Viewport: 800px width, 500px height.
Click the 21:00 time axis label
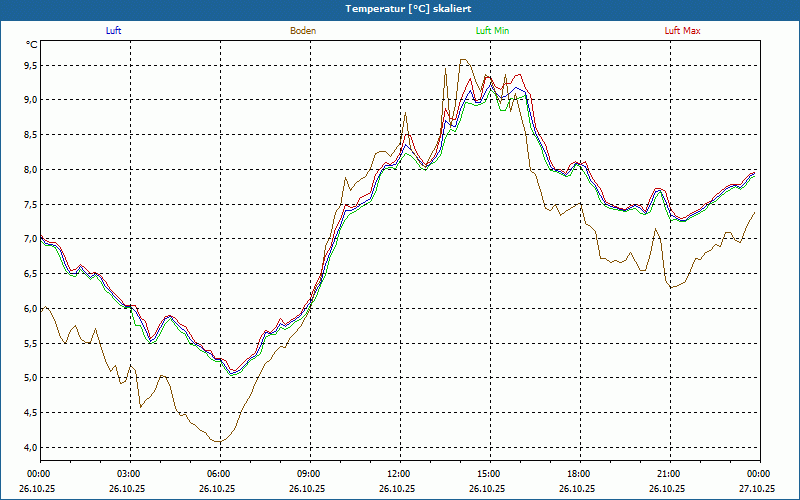pos(669,474)
